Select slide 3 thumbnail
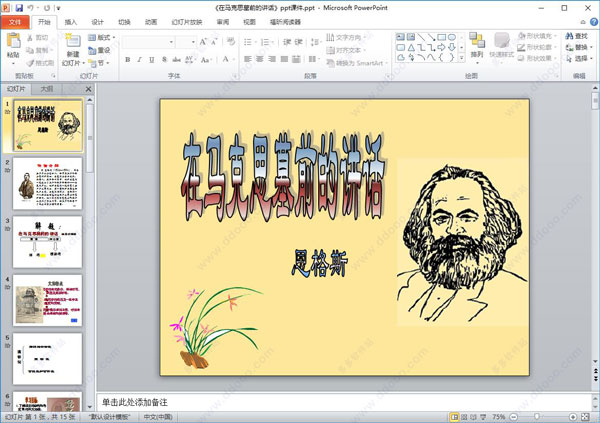600x423 pixels. pos(47,242)
